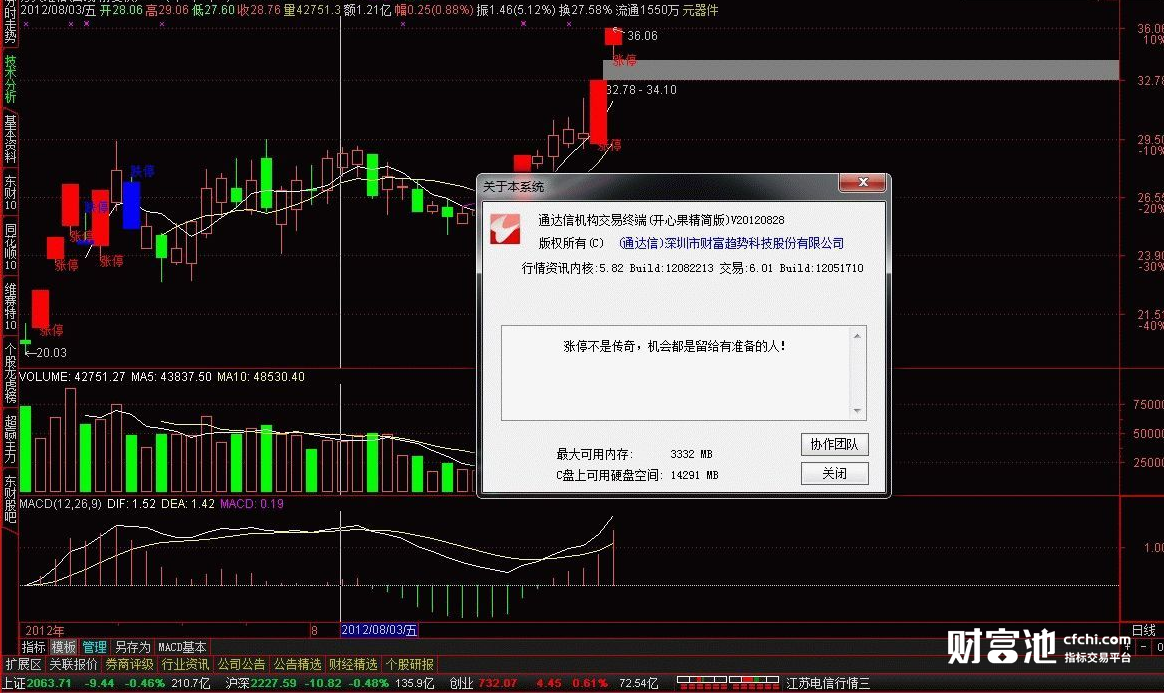Click the 20.03 low price label on the chart
Image resolution: width=1164 pixels, height=693 pixels.
pyautogui.click(x=51, y=353)
